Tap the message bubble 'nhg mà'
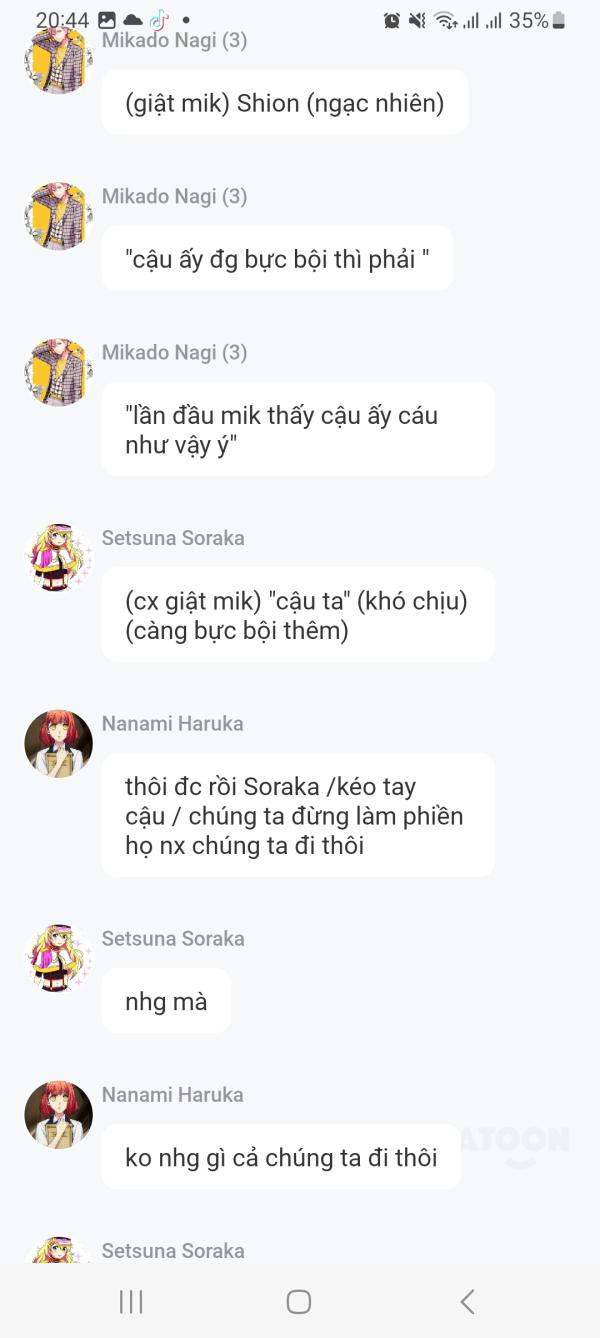Screen dimensions: 600x1338 click(x=166, y=1001)
